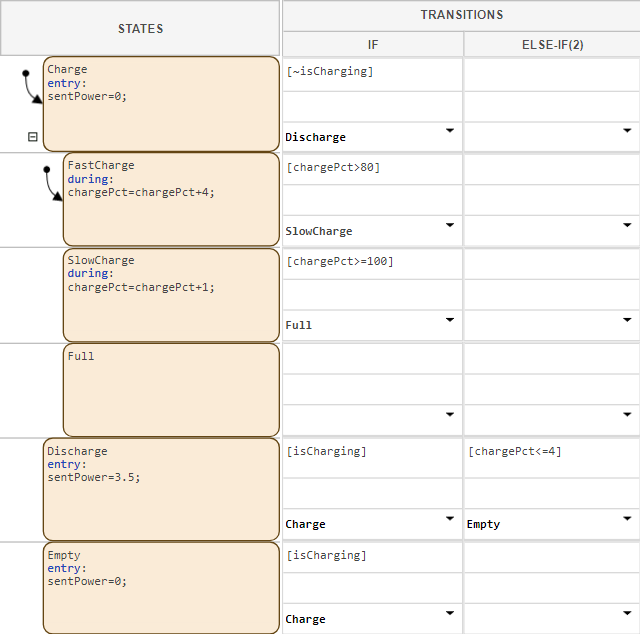Open Empty destination dropdown in ELSE-IF column
This screenshot has width=640, height=634.
point(627,518)
